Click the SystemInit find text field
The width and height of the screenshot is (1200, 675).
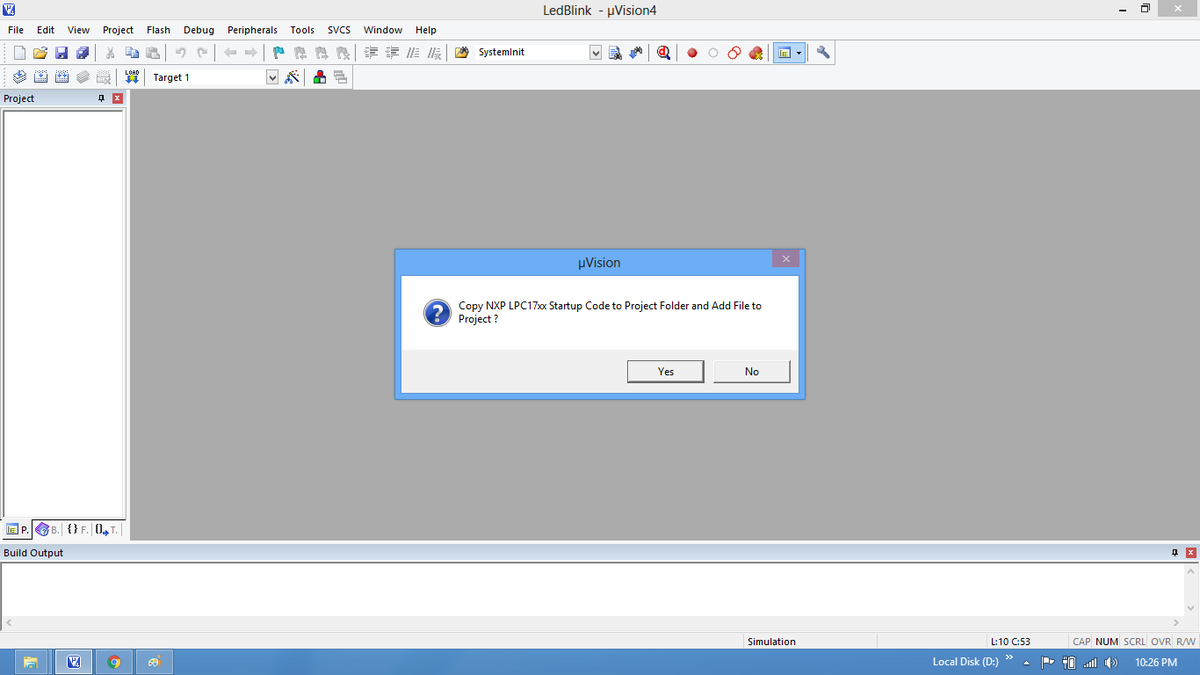point(532,53)
